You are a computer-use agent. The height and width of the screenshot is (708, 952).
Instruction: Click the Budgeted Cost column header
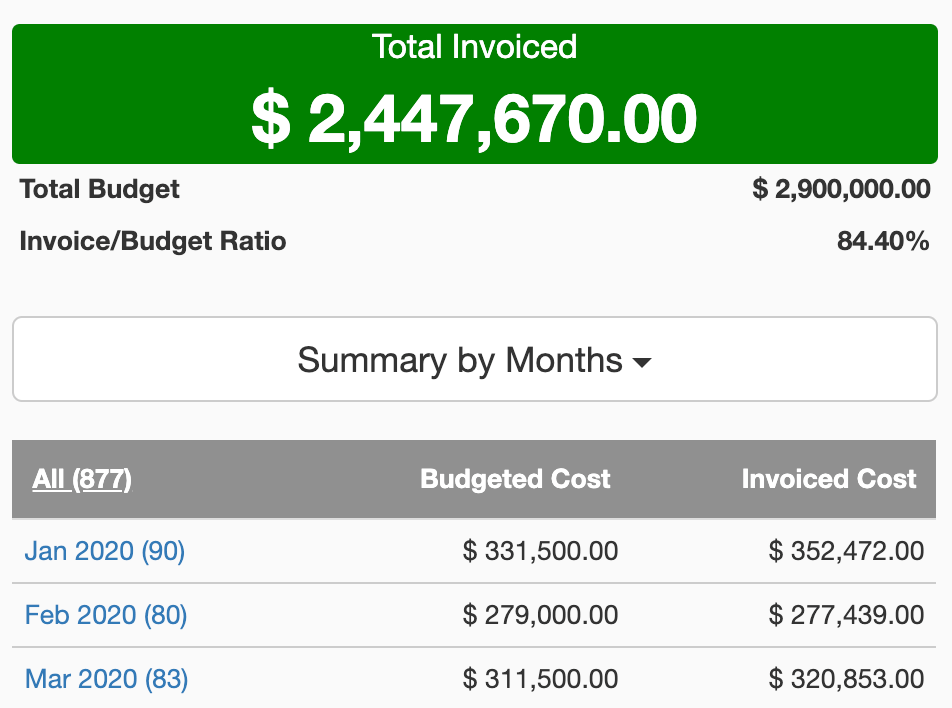(515, 479)
